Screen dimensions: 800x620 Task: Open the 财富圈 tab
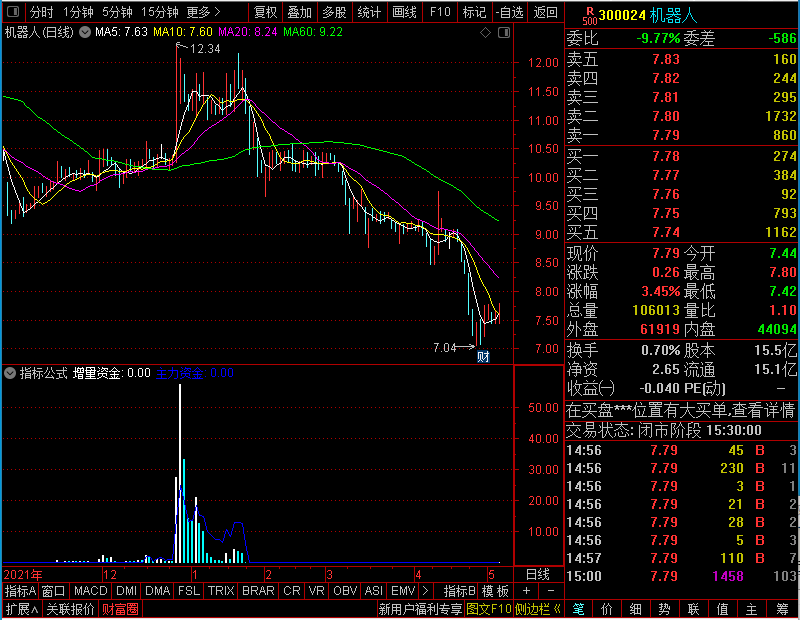(120, 609)
